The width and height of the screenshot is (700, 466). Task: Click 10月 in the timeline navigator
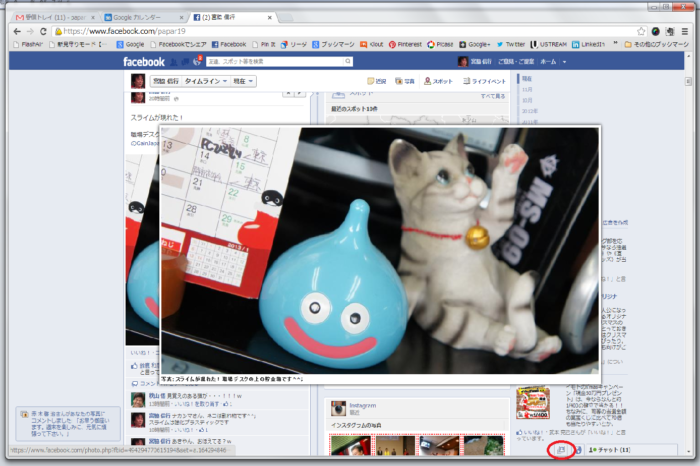coord(527,100)
